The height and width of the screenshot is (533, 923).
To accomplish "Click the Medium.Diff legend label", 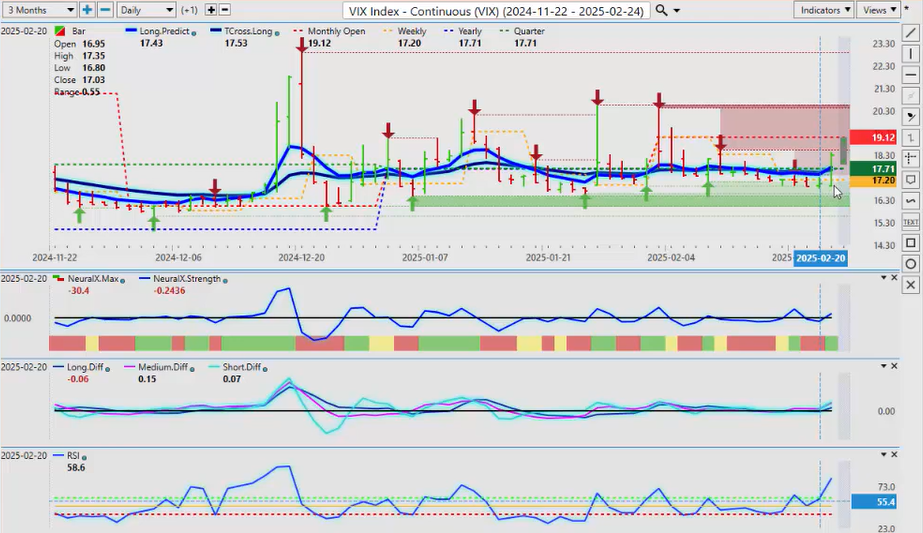I will coord(163,367).
